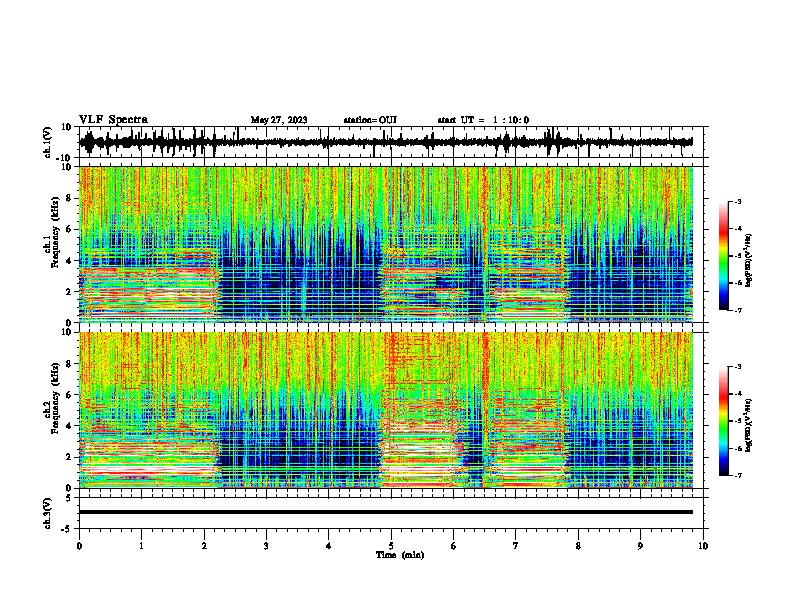Click the time axis tick label "4"

[x=329, y=546]
